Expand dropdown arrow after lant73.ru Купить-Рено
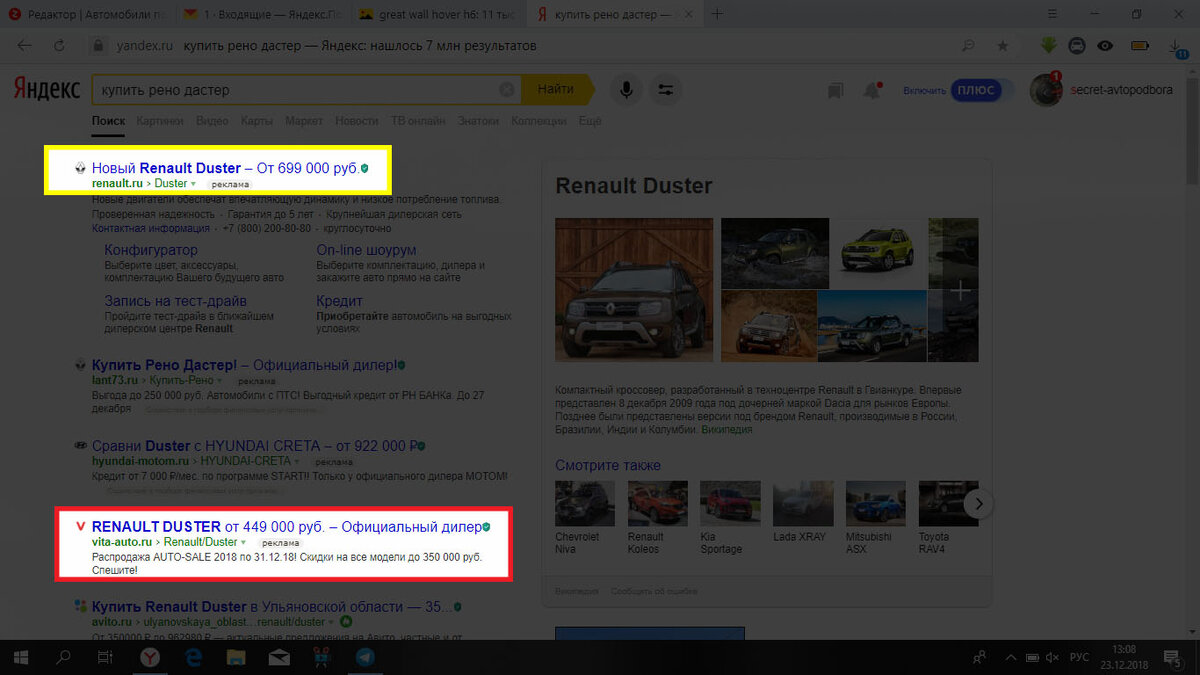The height and width of the screenshot is (675, 1200). pyautogui.click(x=221, y=381)
